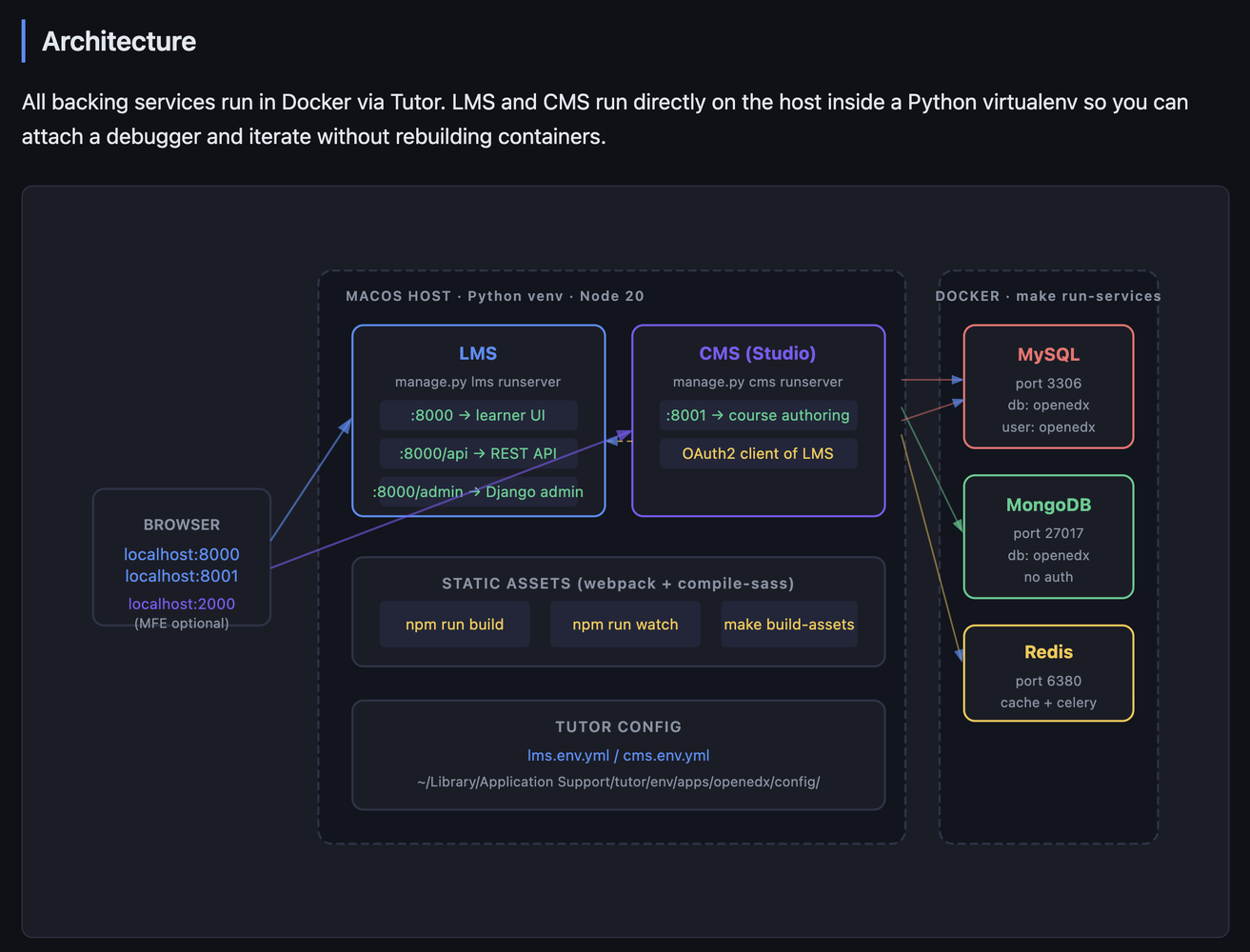Click 'user: openedx' in MySQL box
This screenshot has width=1250, height=952.
click(x=1048, y=427)
